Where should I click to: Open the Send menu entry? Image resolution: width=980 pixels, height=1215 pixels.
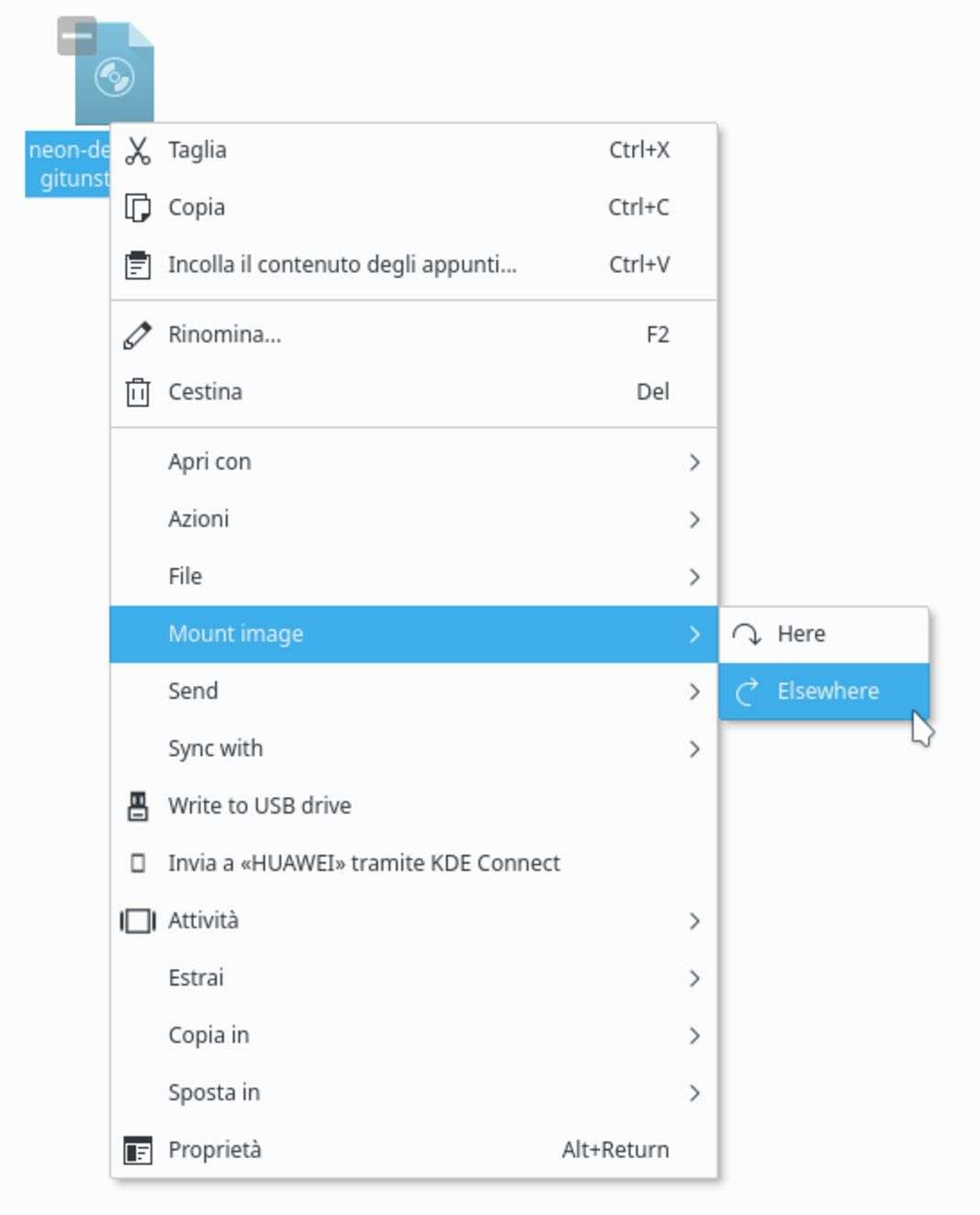[193, 692]
